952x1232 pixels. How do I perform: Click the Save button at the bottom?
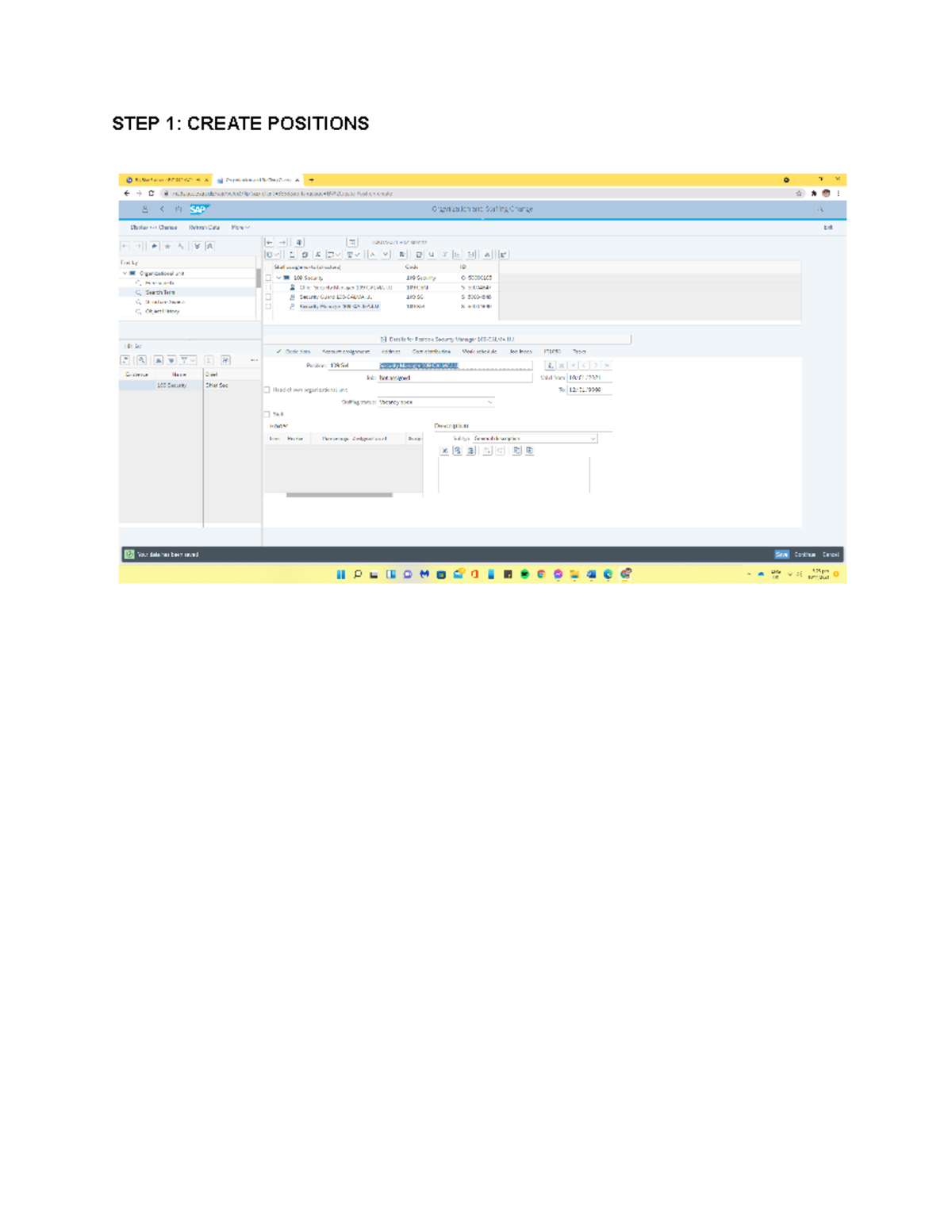(x=781, y=555)
